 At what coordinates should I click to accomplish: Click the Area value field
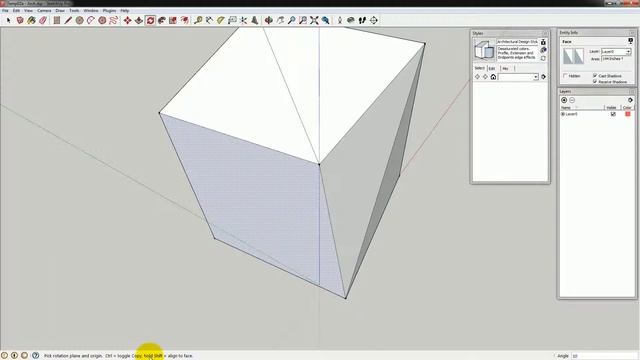(616, 59)
